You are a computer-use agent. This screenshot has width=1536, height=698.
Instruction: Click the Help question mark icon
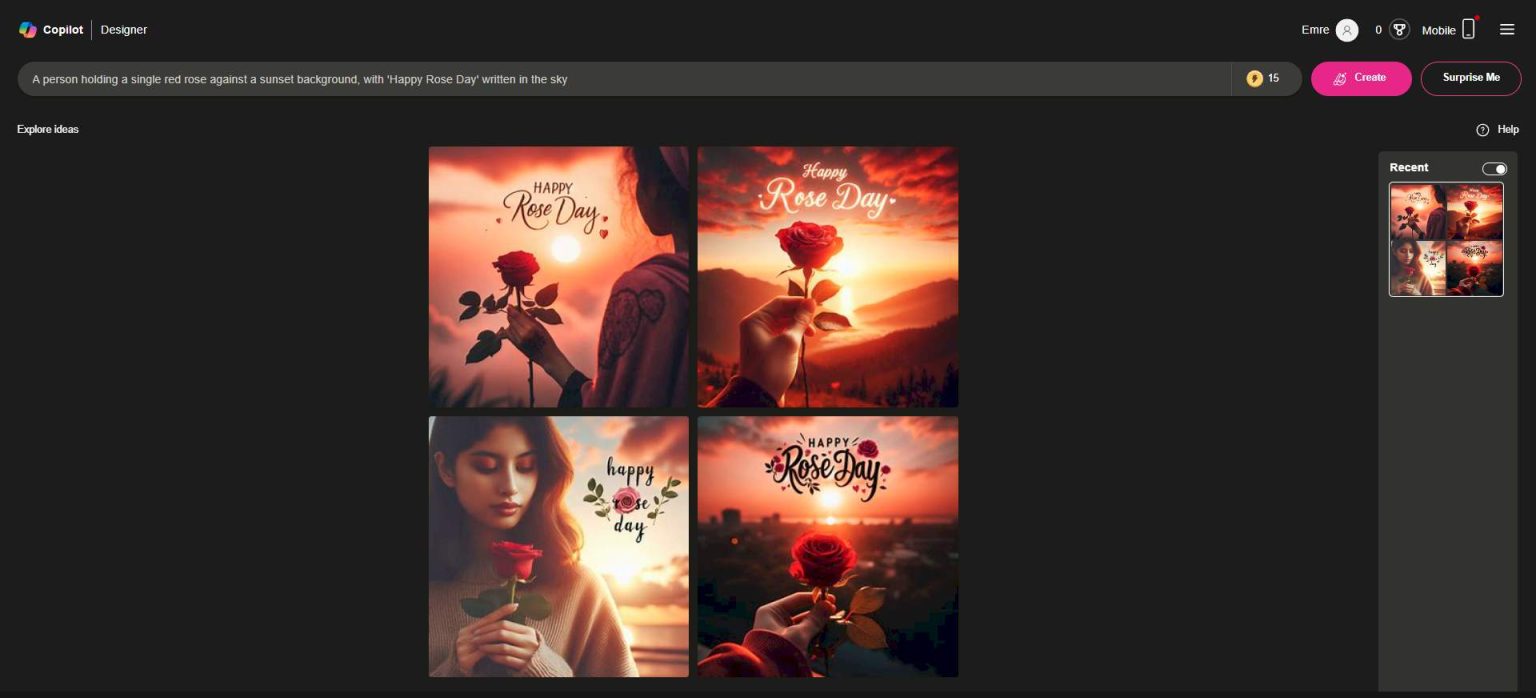[x=1483, y=129]
